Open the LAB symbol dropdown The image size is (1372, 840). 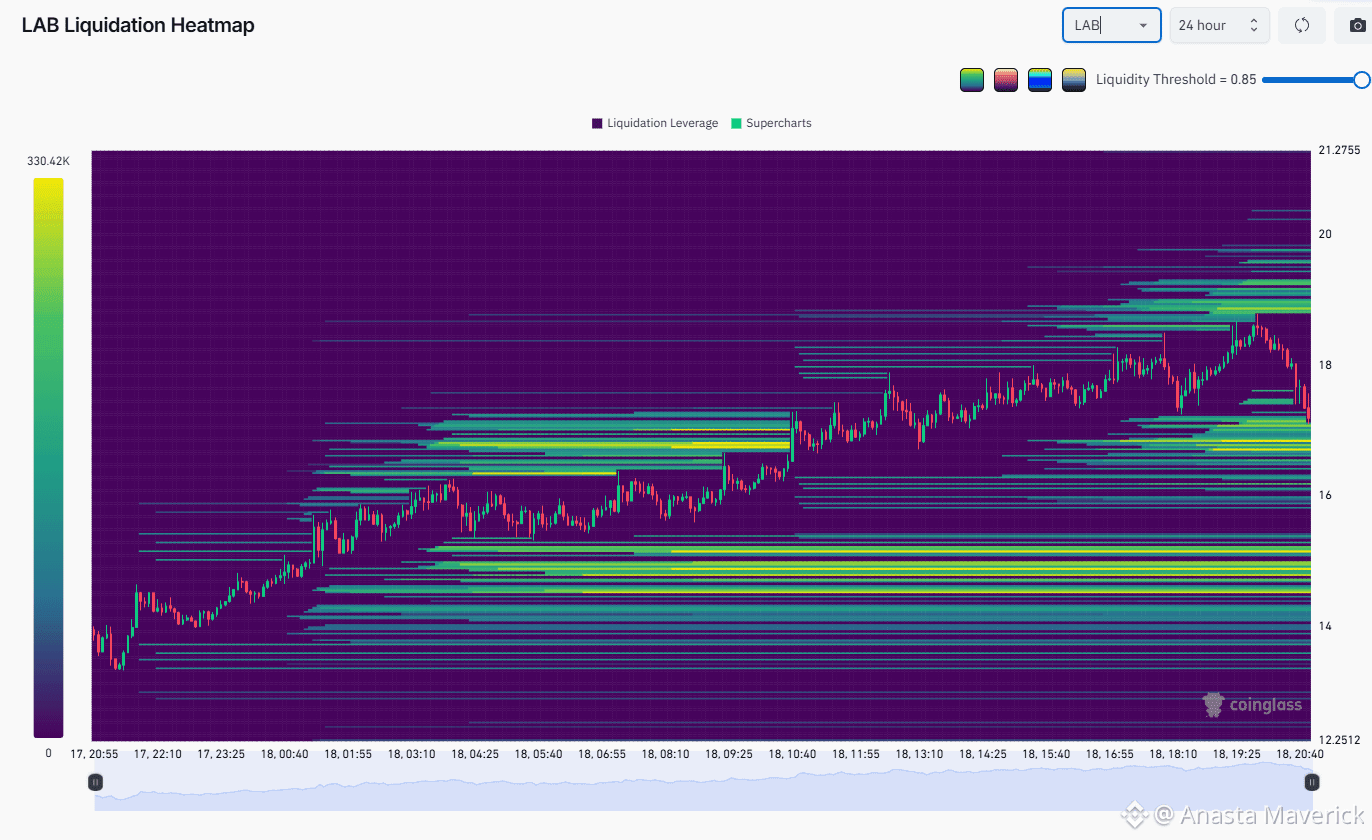coord(1111,25)
